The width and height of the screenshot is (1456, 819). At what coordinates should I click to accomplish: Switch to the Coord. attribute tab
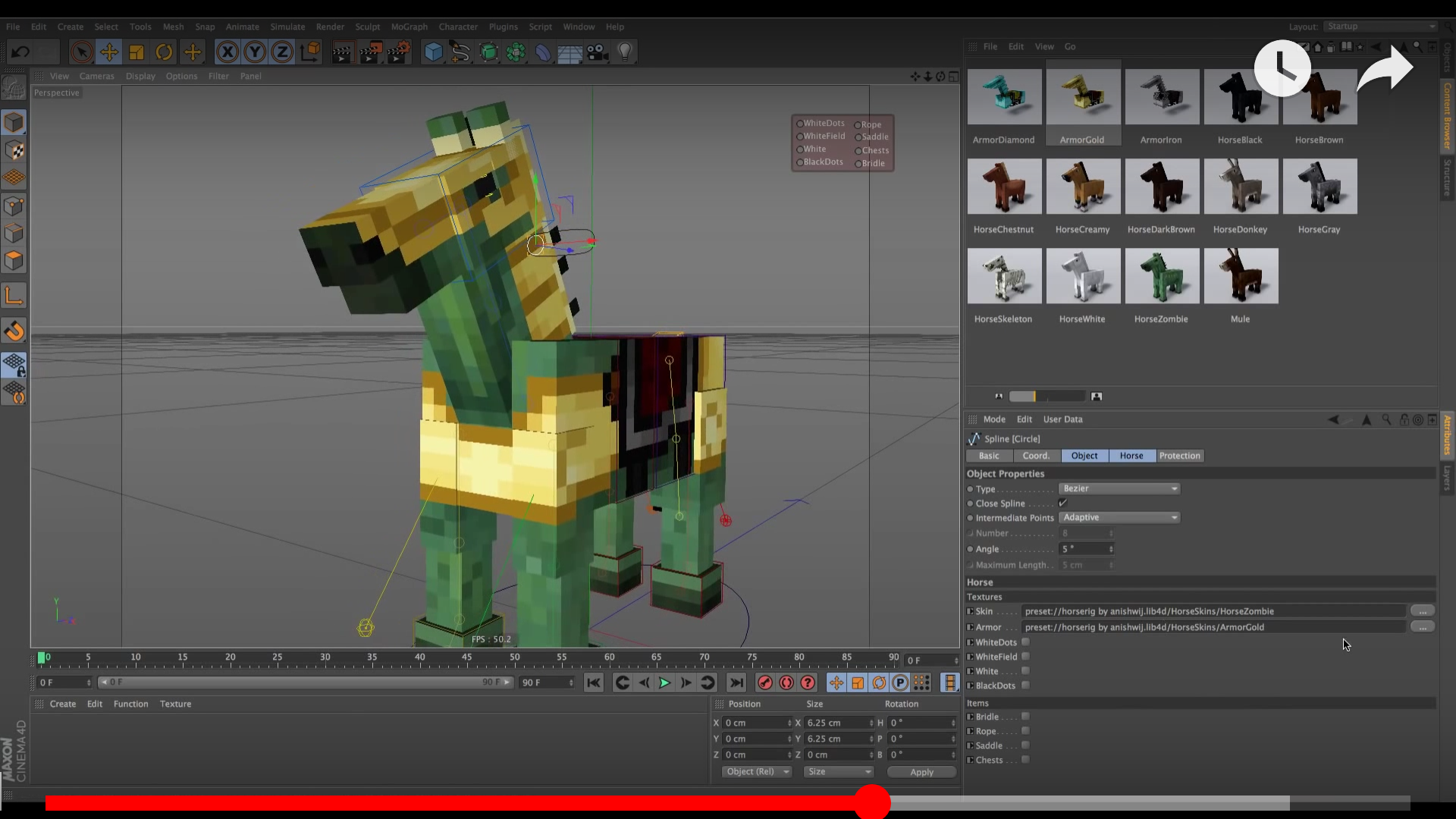click(x=1036, y=456)
